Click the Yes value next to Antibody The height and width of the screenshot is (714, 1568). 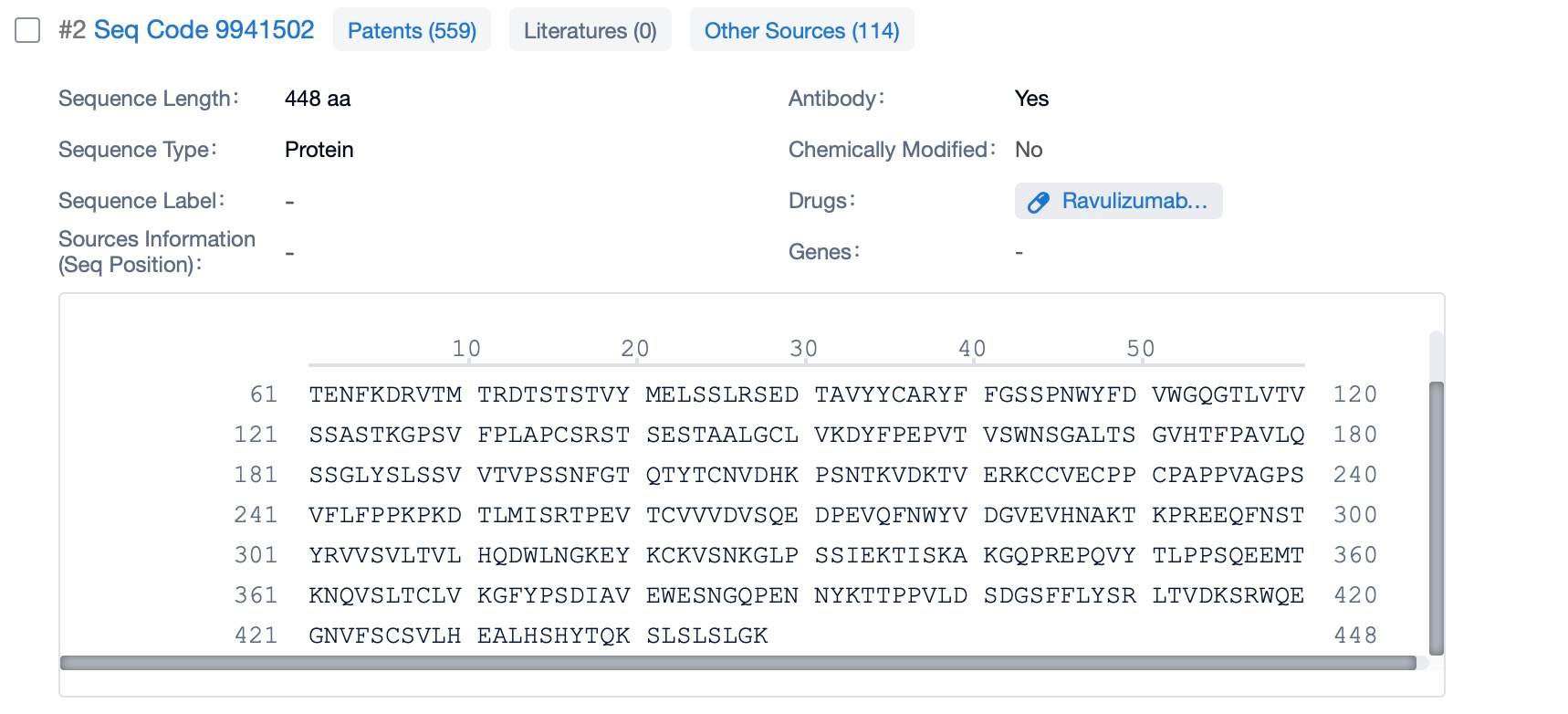pos(1031,99)
